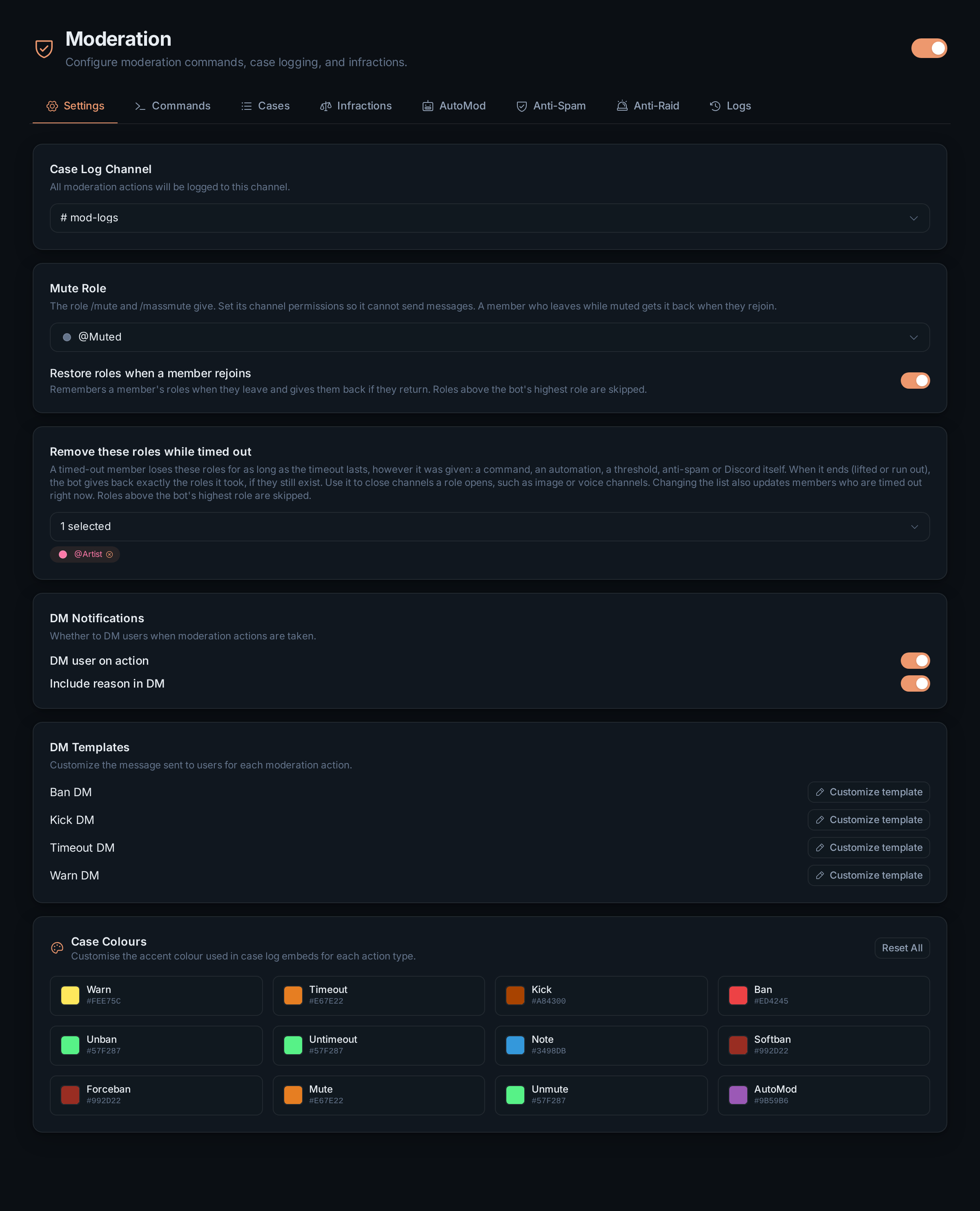
Task: Expand the Case Log Channel chevron
Action: click(913, 218)
